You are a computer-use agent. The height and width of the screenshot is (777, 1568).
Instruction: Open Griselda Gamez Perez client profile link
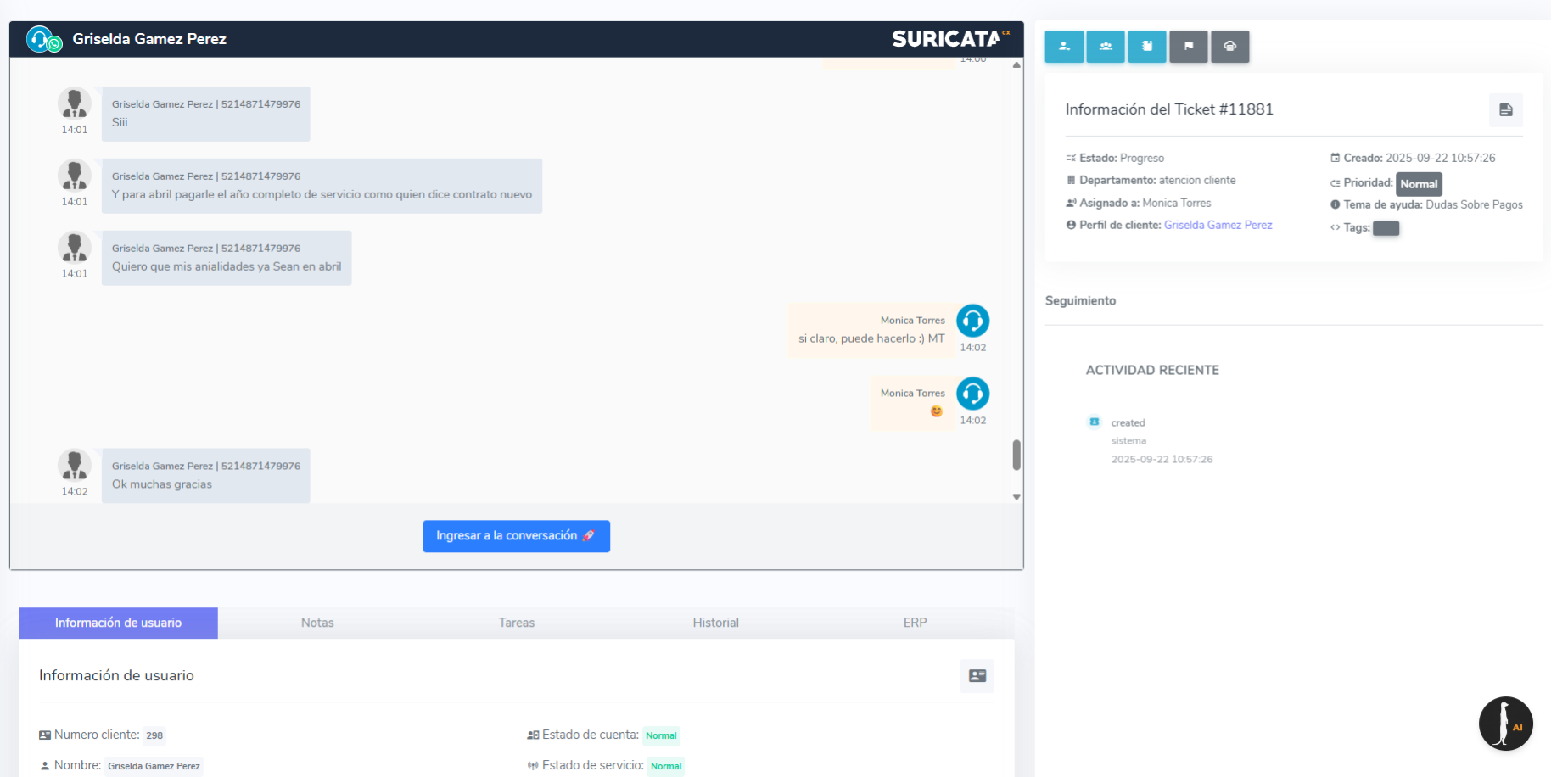[1218, 225]
